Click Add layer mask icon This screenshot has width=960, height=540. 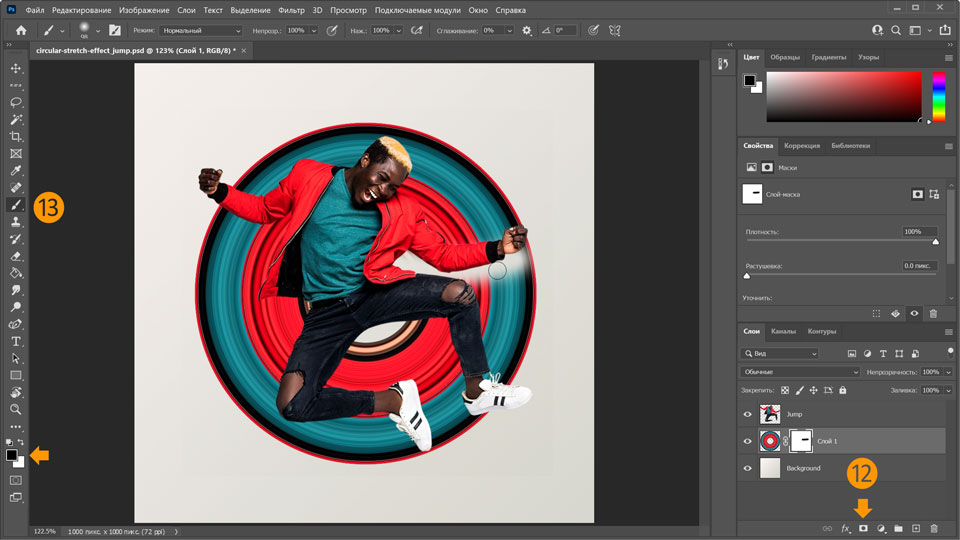863,527
